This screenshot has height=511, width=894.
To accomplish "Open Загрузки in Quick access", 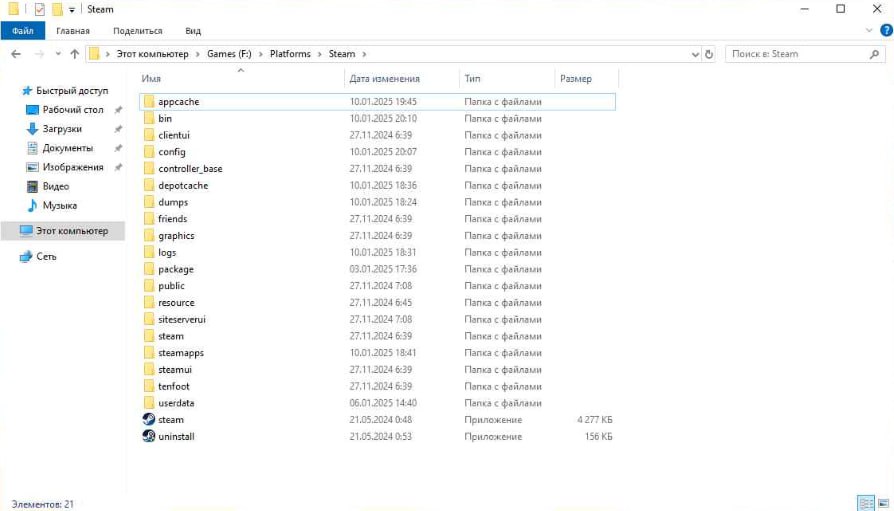I will (62, 129).
